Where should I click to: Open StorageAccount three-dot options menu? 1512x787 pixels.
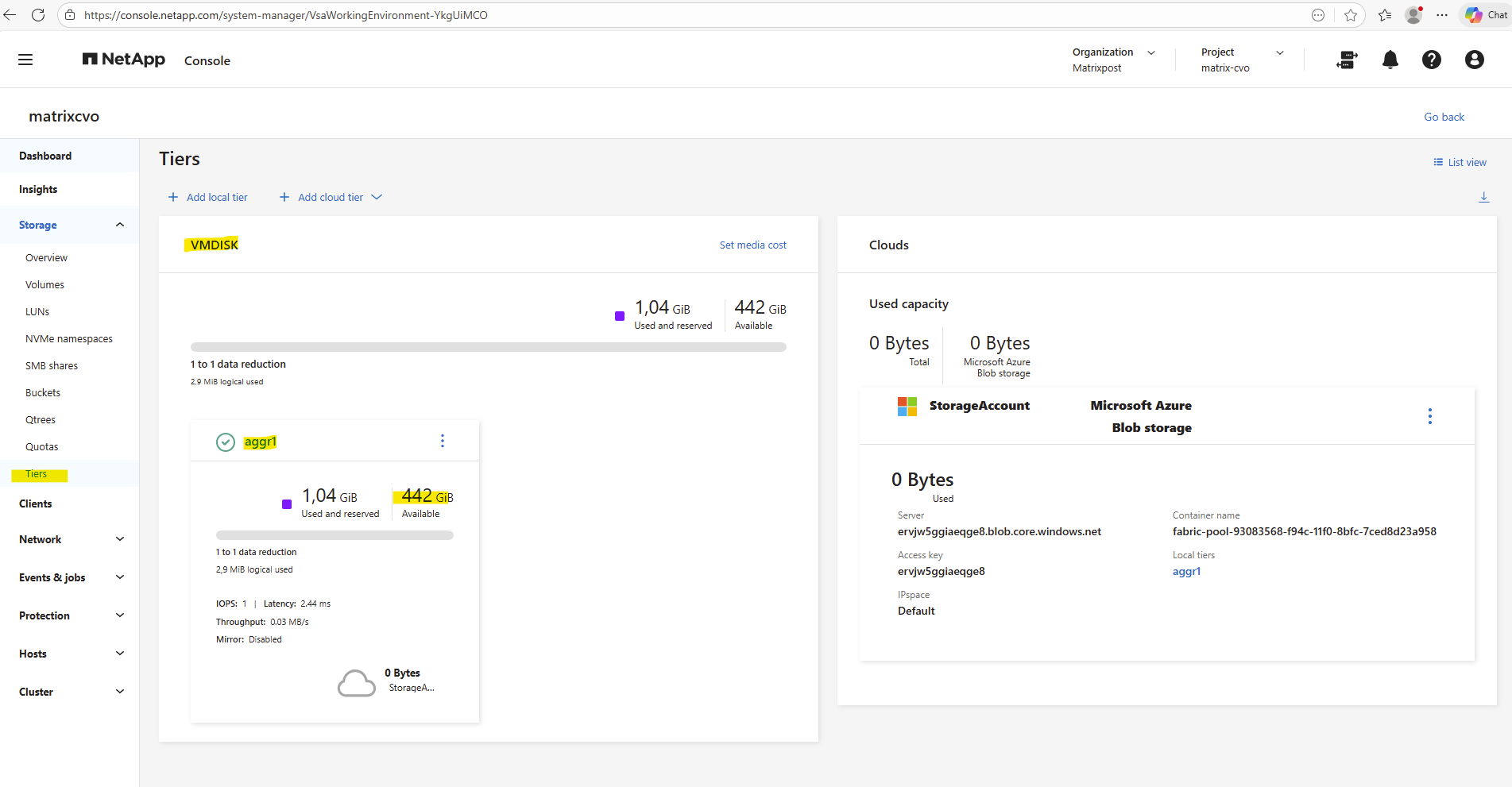pos(1429,416)
